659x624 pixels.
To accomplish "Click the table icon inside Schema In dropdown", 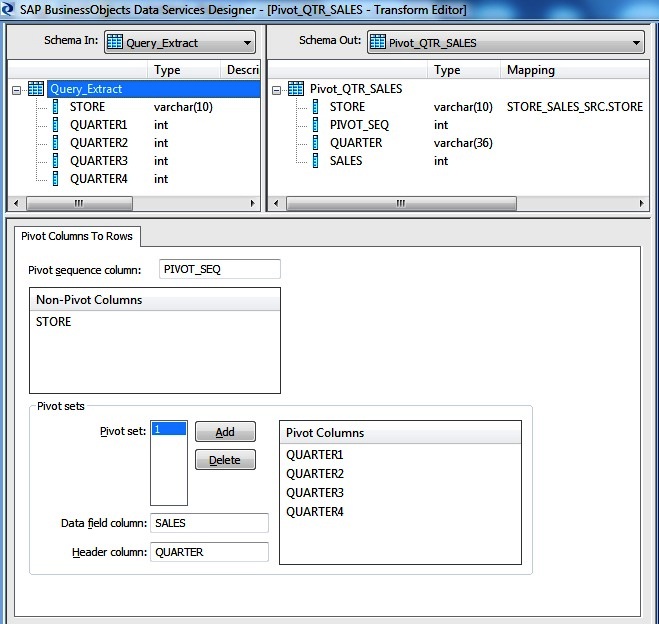I will (115, 42).
